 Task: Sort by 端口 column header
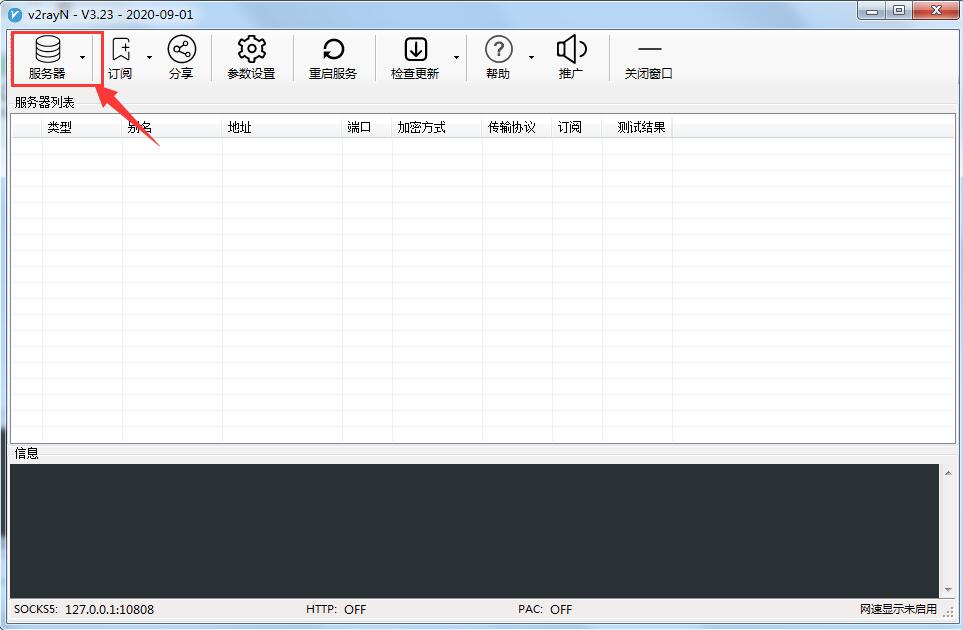coord(367,128)
